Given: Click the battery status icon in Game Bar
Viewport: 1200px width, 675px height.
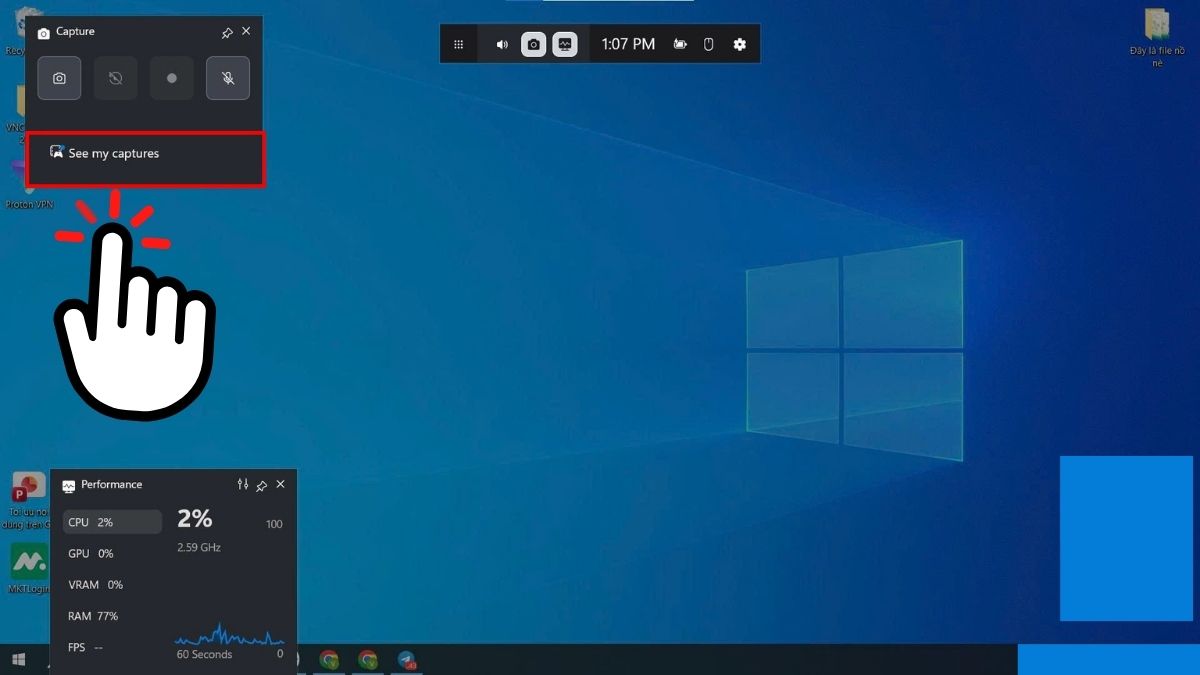Looking at the screenshot, I should tap(680, 44).
